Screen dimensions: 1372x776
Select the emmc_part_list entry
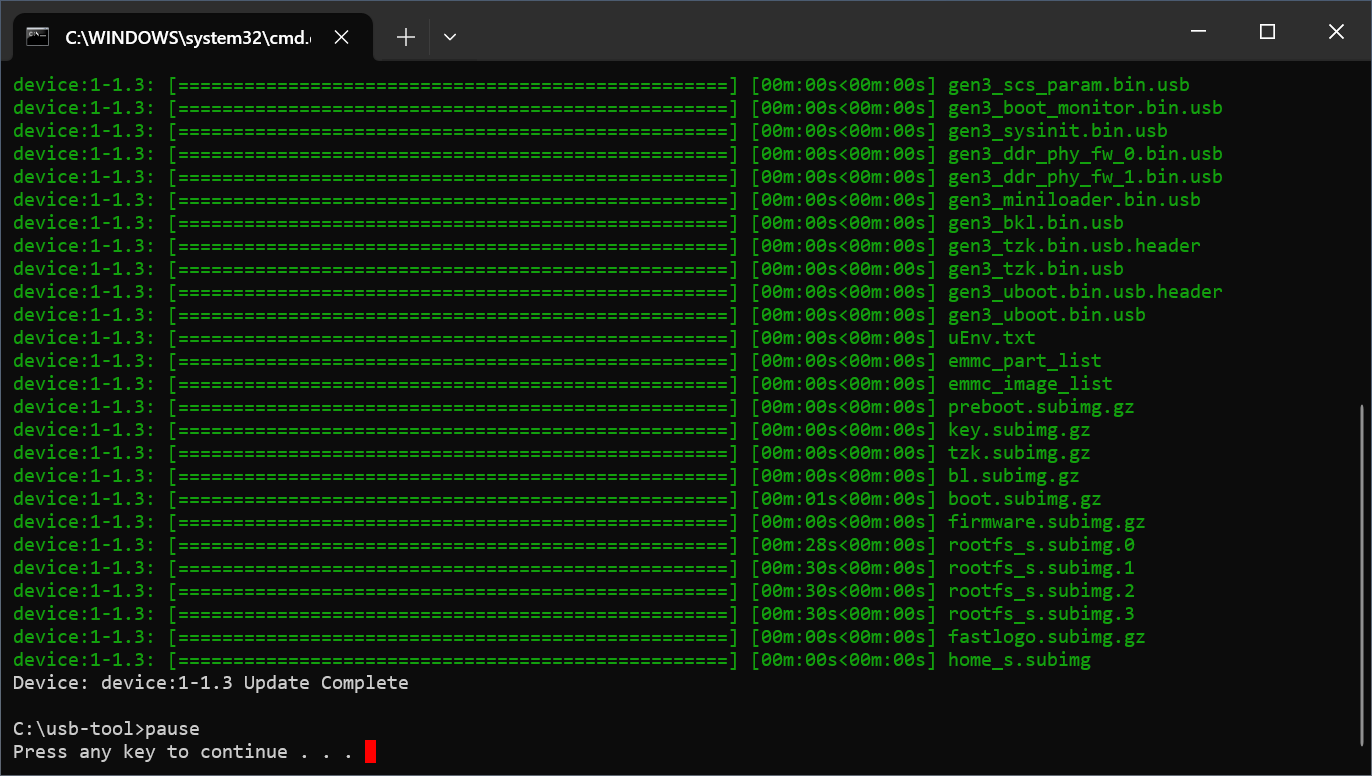click(1024, 360)
